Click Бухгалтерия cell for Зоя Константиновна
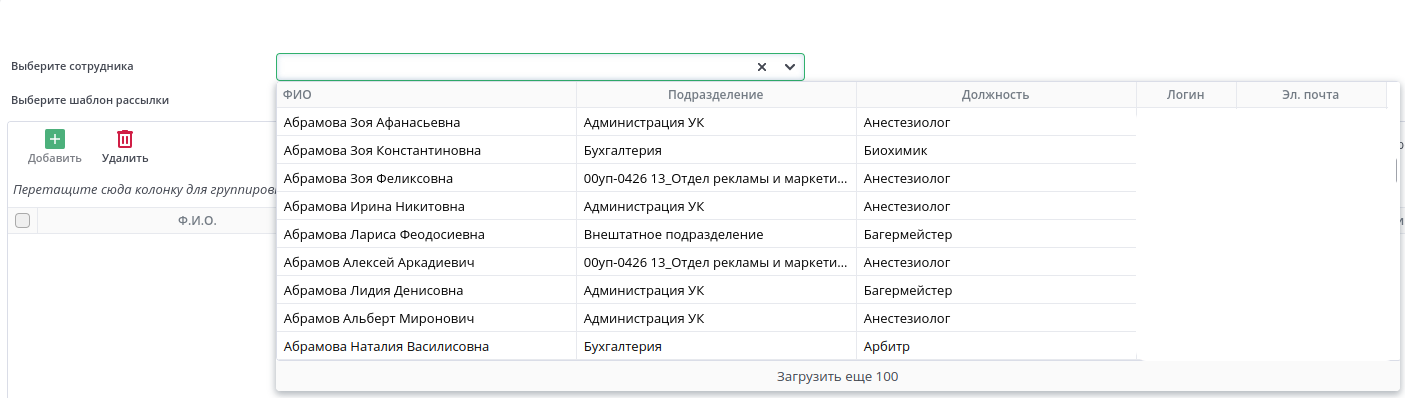The width and height of the screenshot is (1405, 398). 716,151
